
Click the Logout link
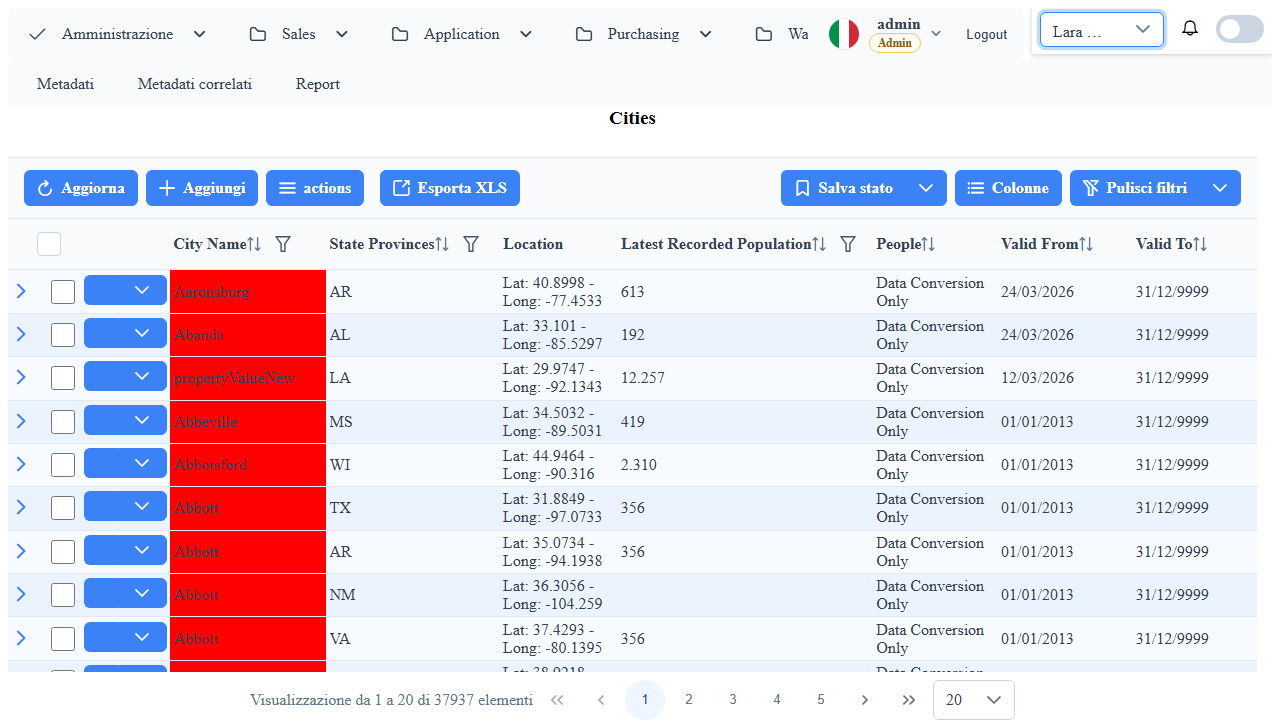click(987, 34)
